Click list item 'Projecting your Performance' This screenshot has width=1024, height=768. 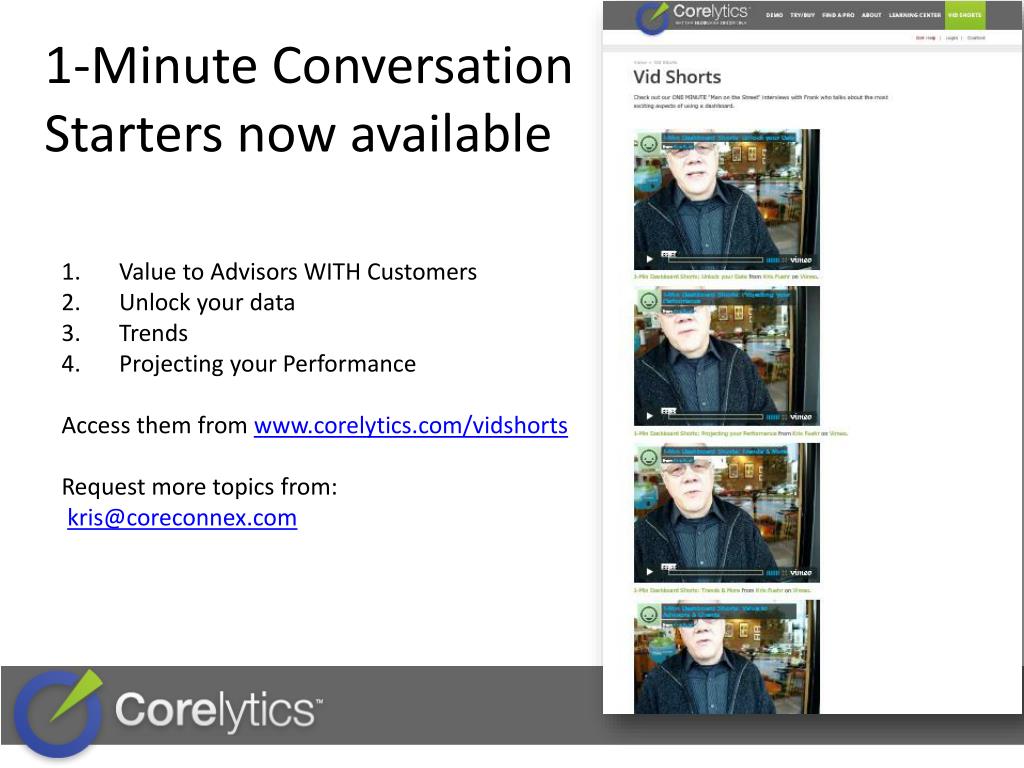pos(267,364)
